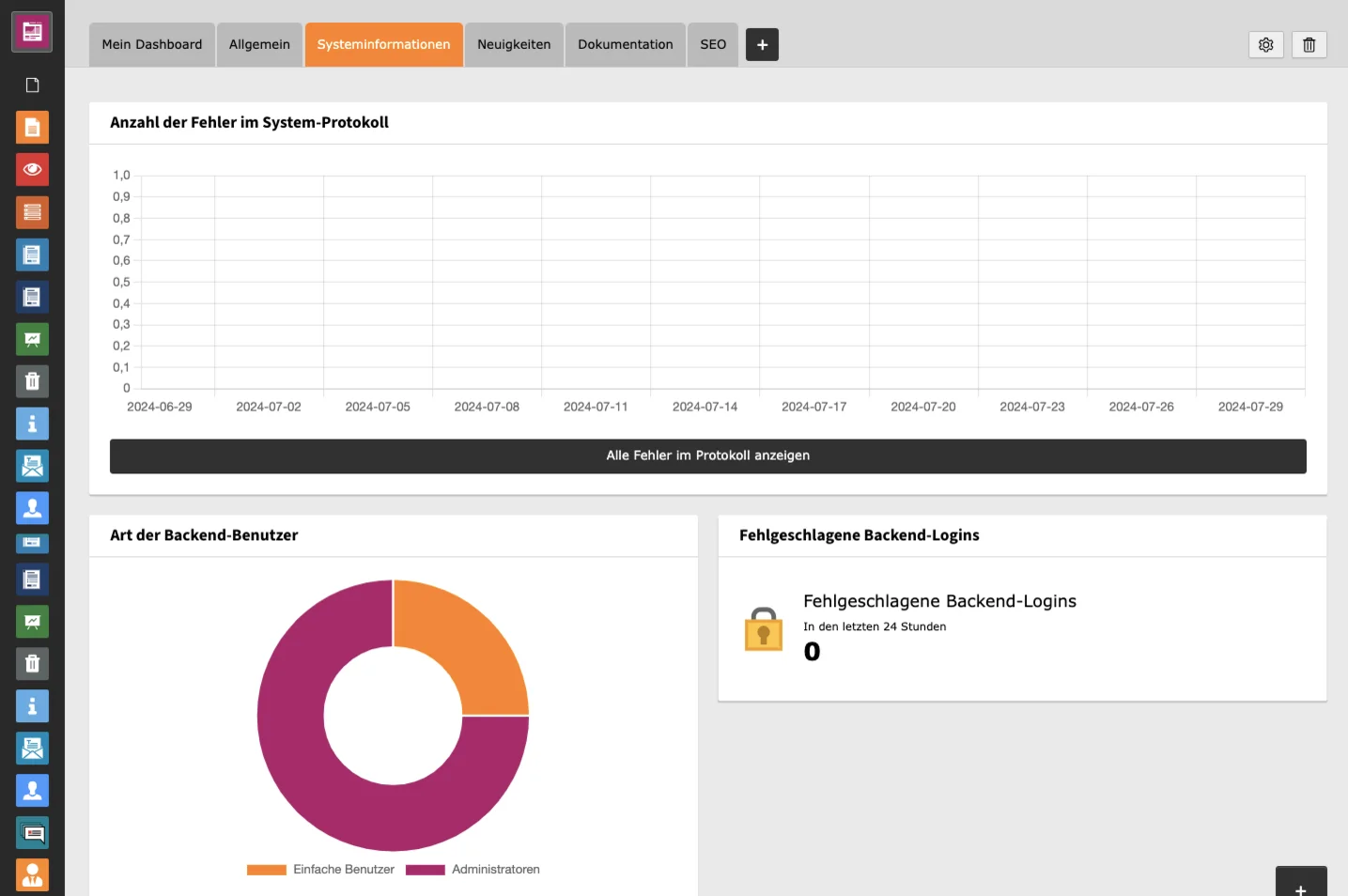Delete the dashboard using the trash icon top right
Viewport: 1348px width, 896px height.
click(1309, 44)
